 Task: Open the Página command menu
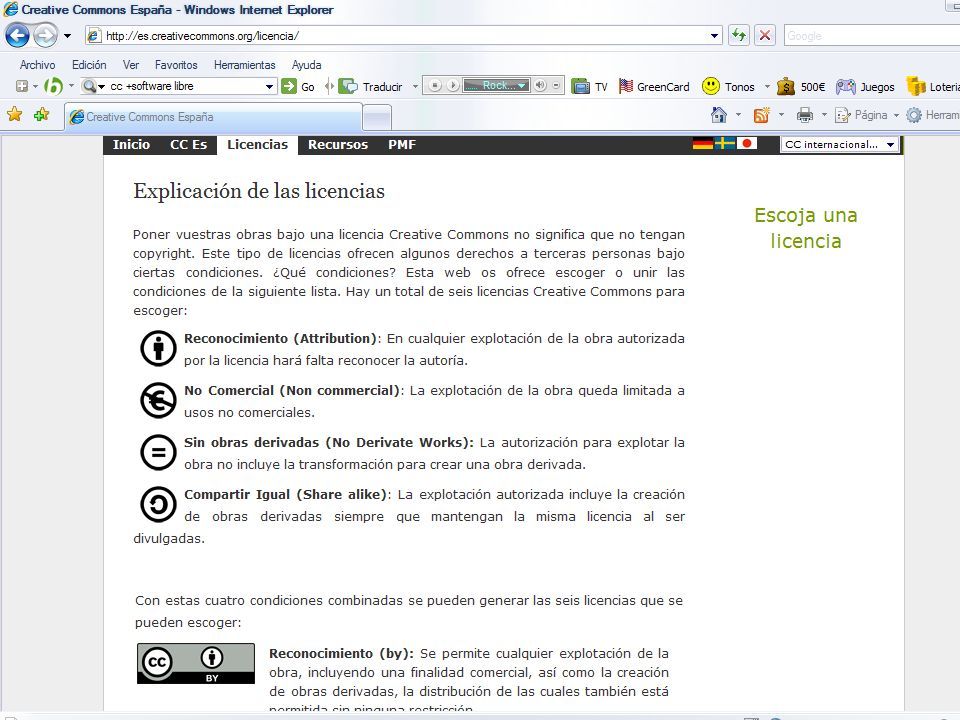[x=867, y=115]
